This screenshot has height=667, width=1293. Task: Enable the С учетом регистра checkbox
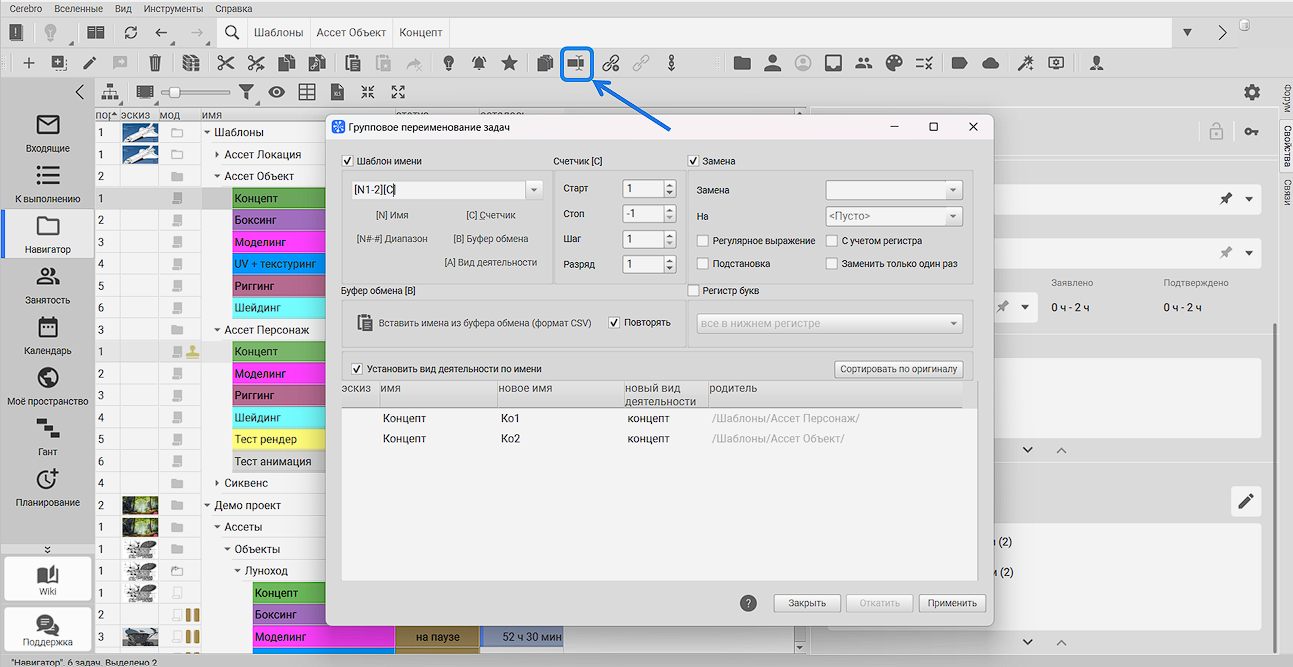point(832,241)
